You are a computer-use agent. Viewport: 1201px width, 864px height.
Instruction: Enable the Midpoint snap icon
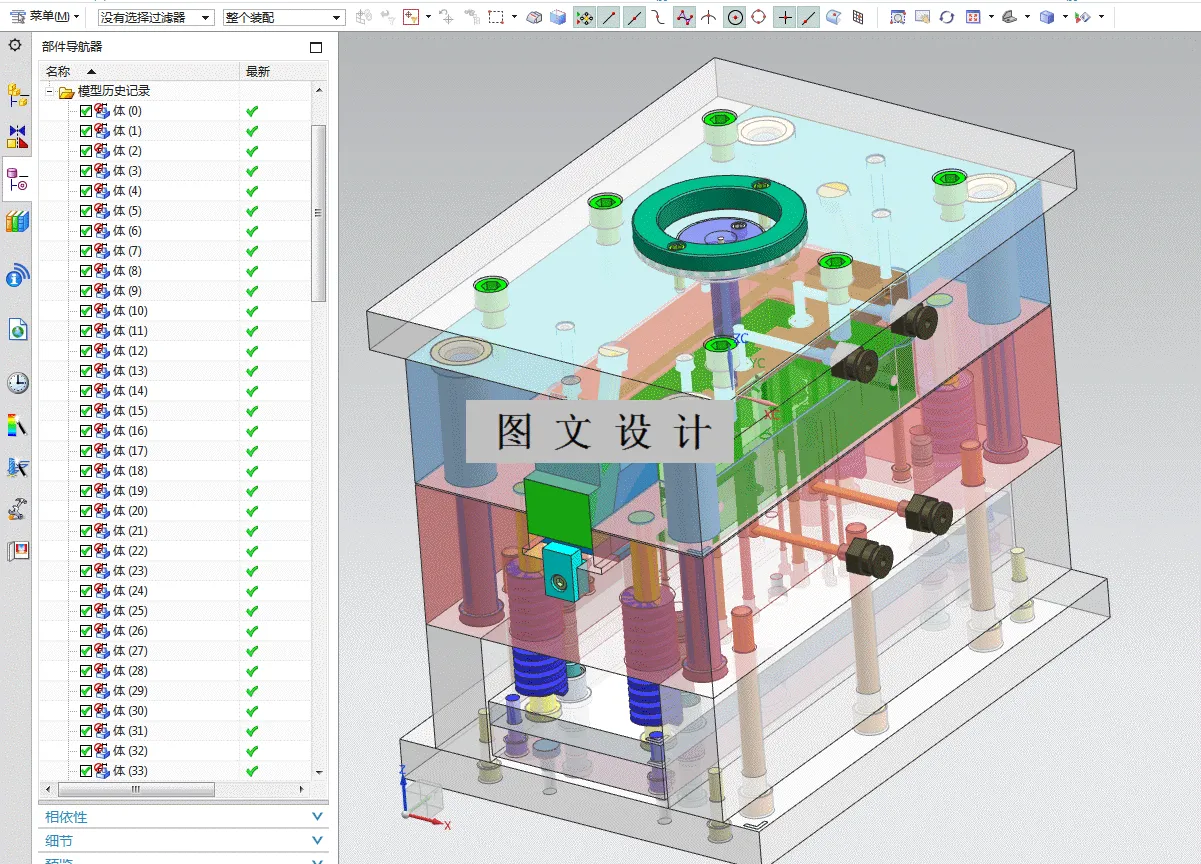coord(633,17)
